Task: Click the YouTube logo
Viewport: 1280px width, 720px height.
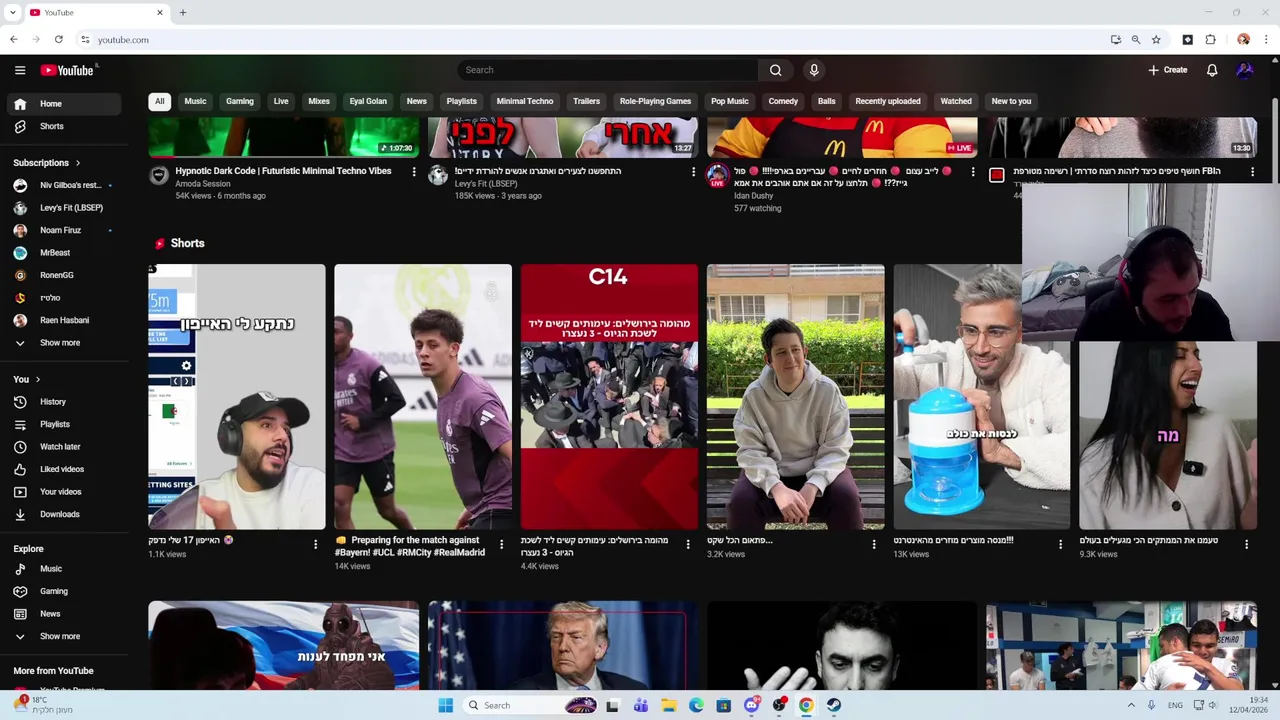Action: (67, 70)
